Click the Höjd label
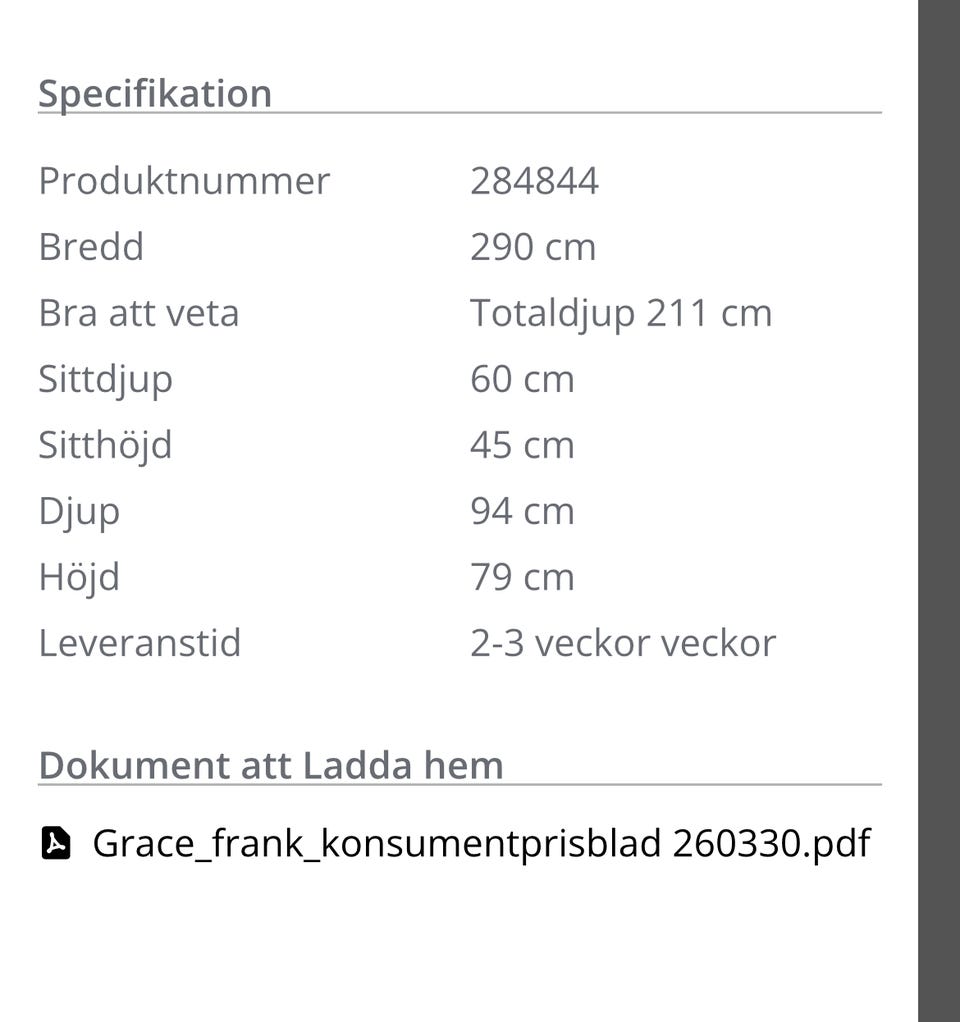960x1022 pixels. coord(79,577)
